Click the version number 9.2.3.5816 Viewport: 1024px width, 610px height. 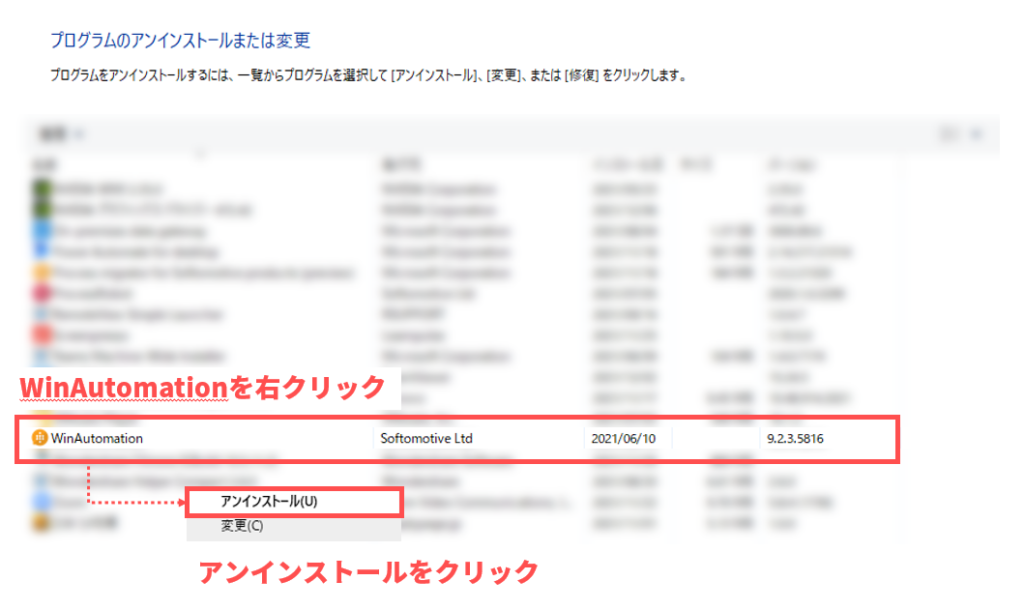(x=795, y=438)
